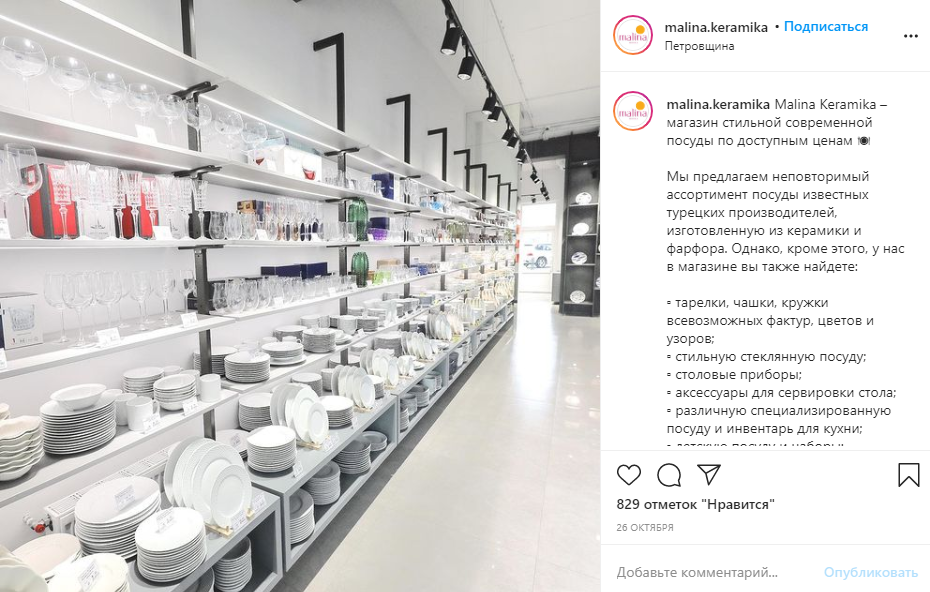
Task: Open malina.keramika profile picture in header
Action: [x=633, y=35]
